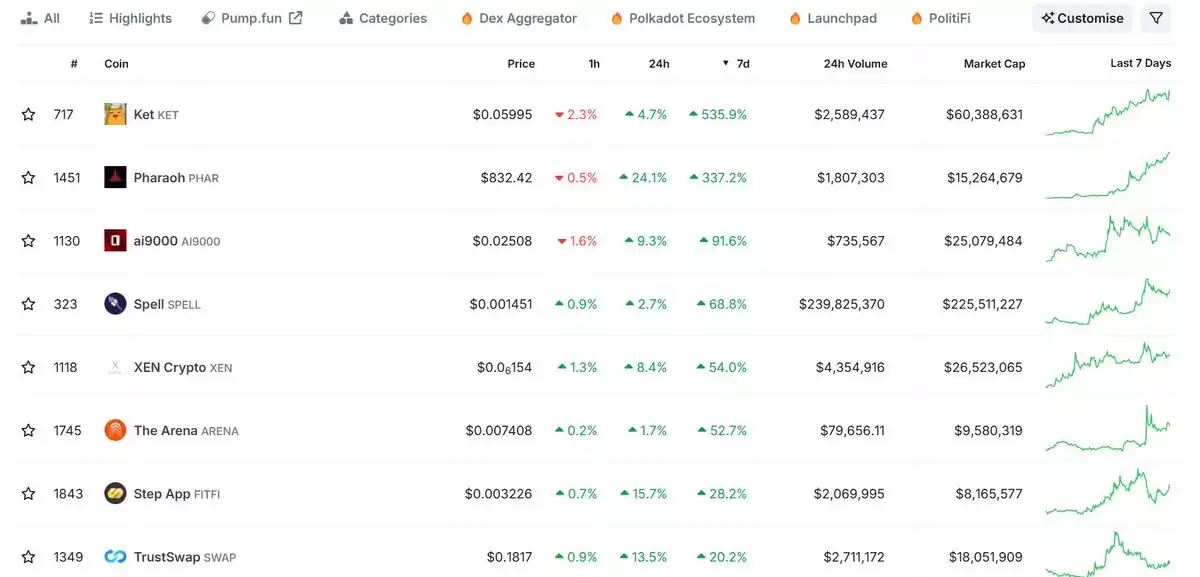Open the filter funnel icon
1200x577 pixels.
coord(1156,18)
